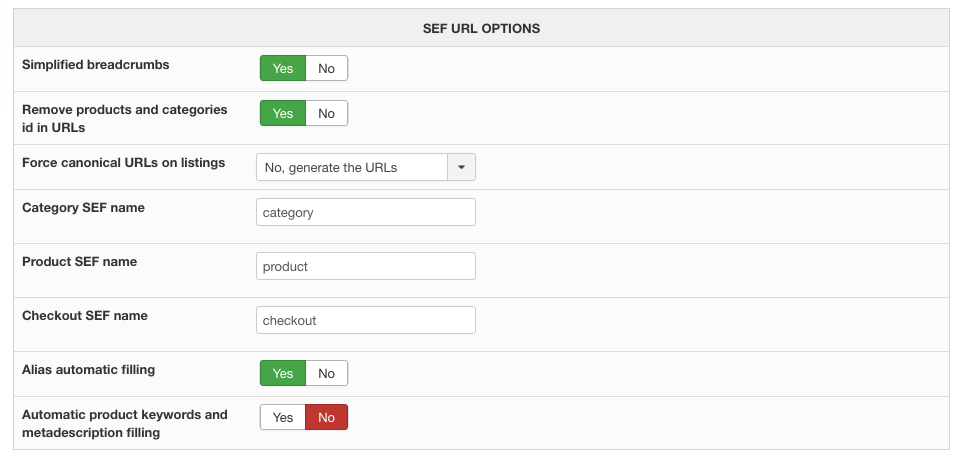Switch Alias automatic filling to No
Image resolution: width=960 pixels, height=459 pixels.
(x=326, y=373)
